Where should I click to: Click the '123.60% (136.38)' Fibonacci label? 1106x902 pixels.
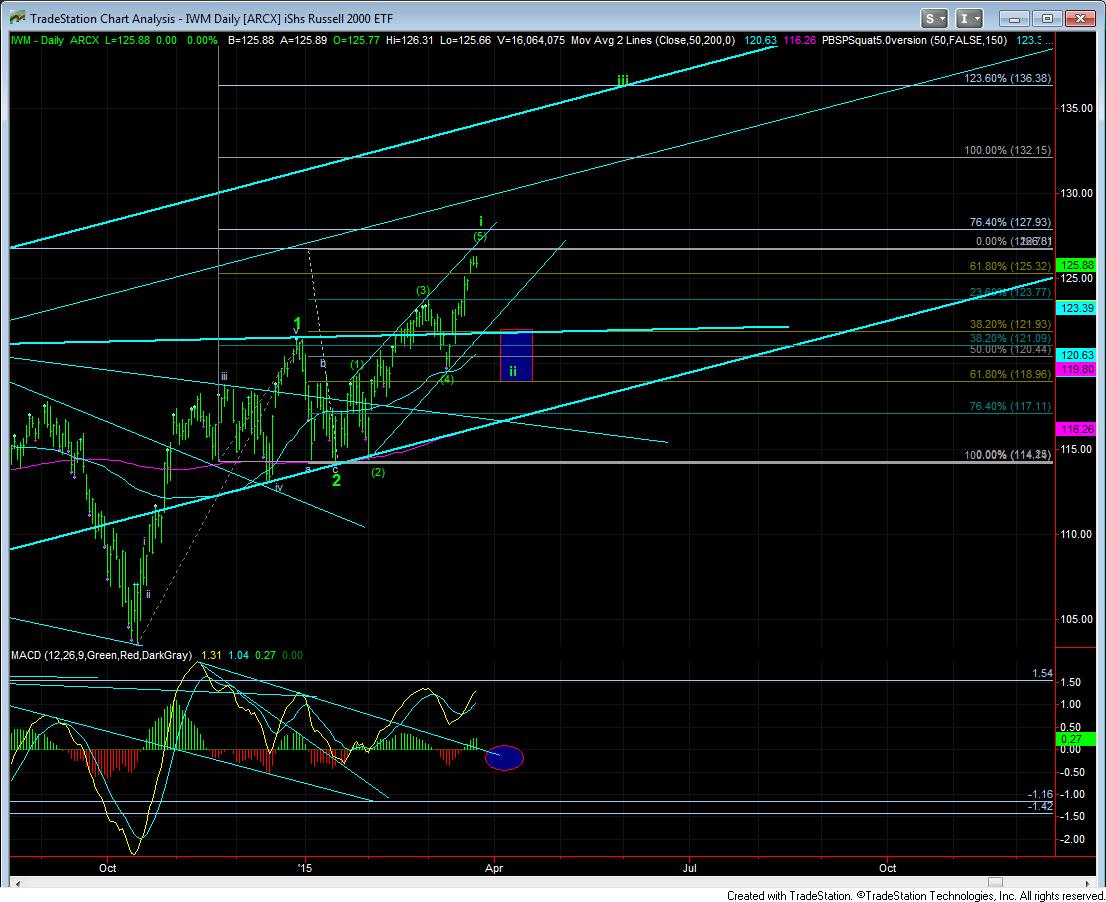coord(1008,78)
